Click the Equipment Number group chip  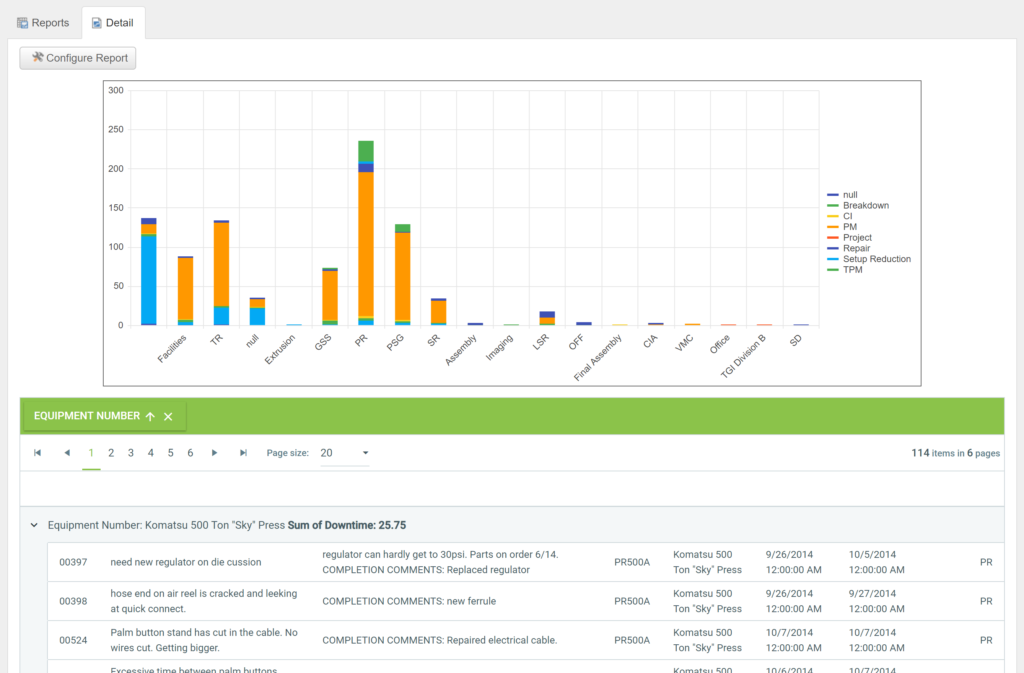(104, 416)
